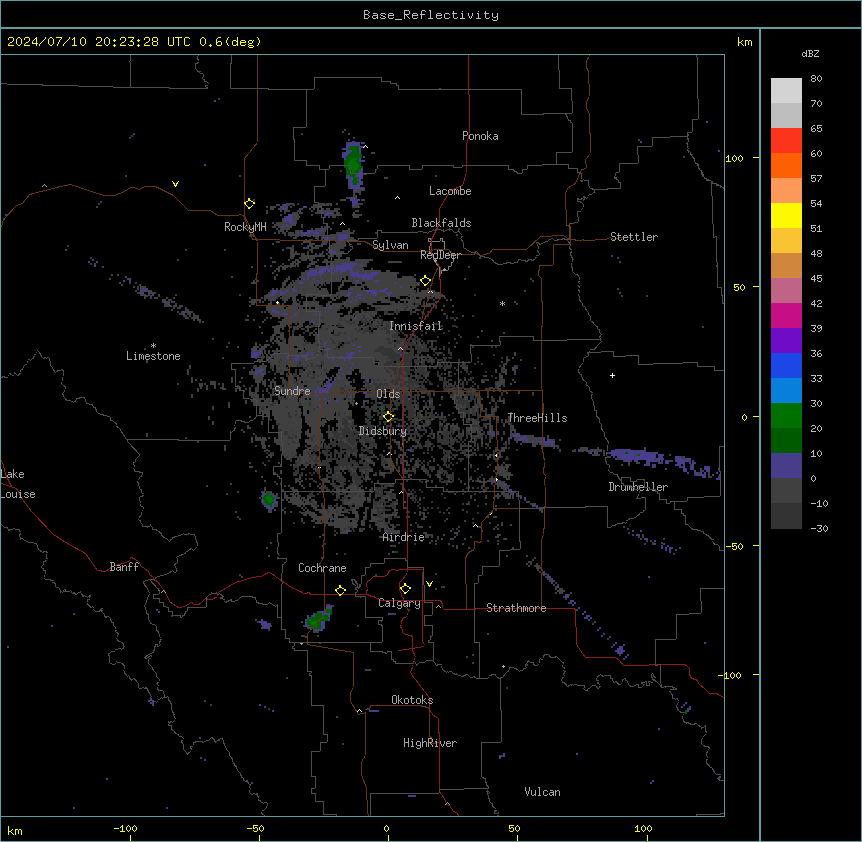This screenshot has width=862, height=842.
Task: Click the RedDeer city label
Action: pyautogui.click(x=440, y=255)
